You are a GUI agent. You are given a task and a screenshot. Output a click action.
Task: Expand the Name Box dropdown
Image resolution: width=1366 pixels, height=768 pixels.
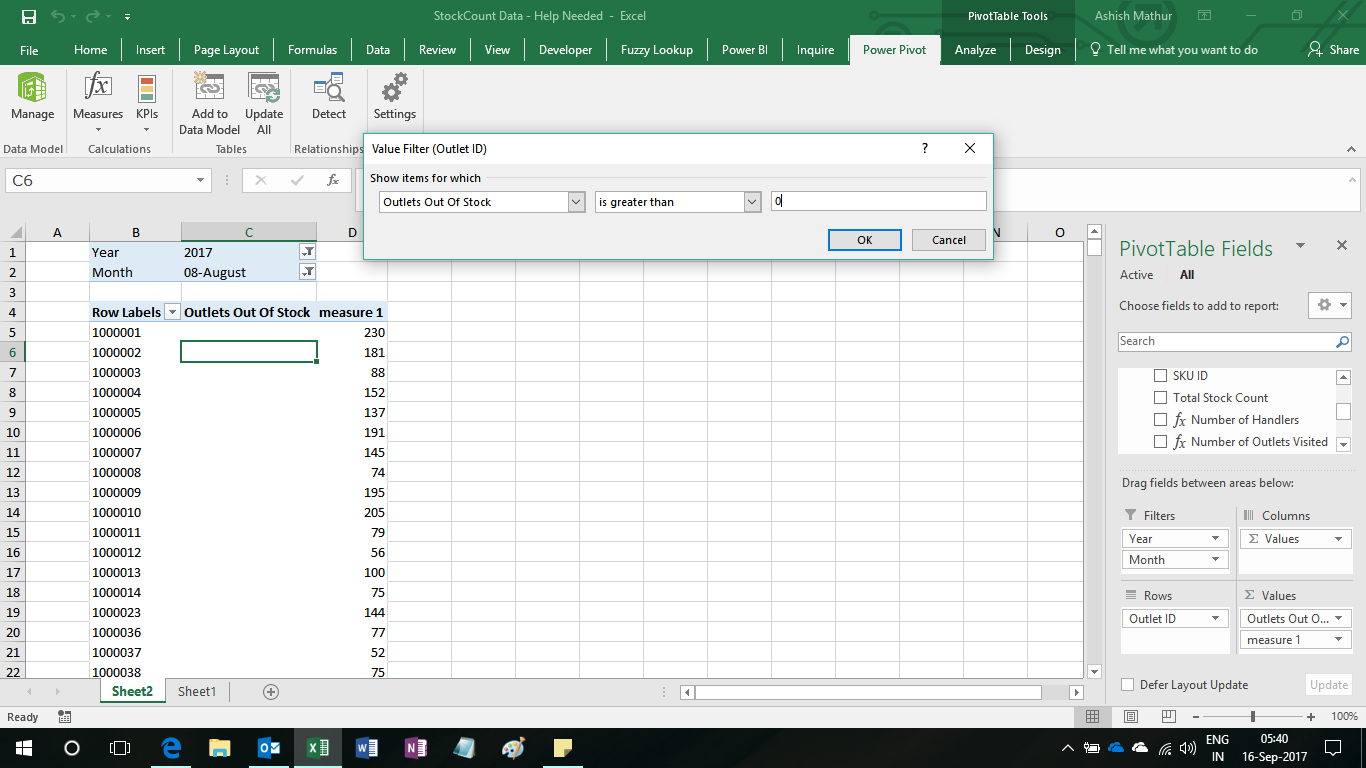pyautogui.click(x=201, y=181)
